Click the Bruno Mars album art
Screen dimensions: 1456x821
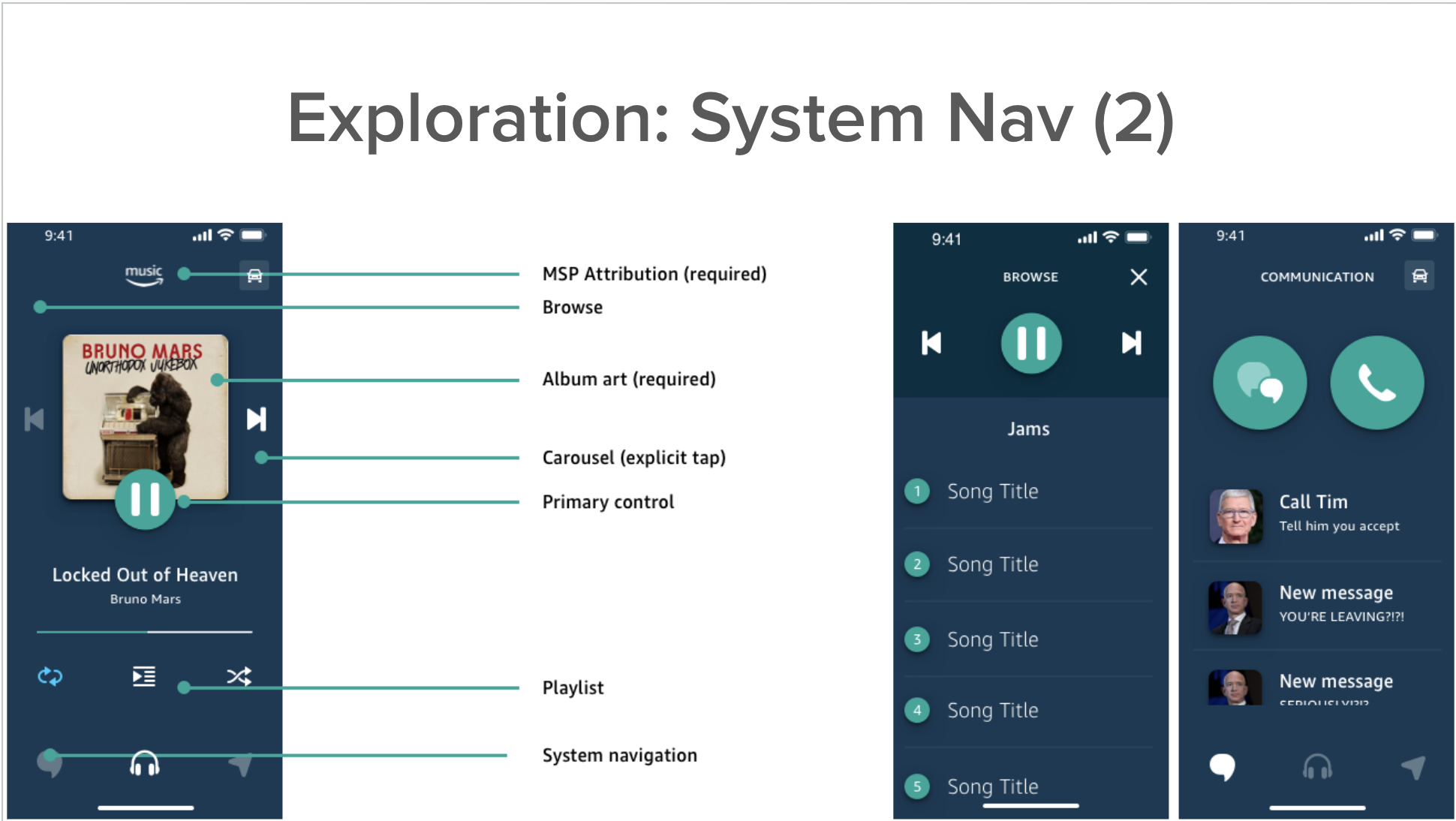pyautogui.click(x=146, y=417)
